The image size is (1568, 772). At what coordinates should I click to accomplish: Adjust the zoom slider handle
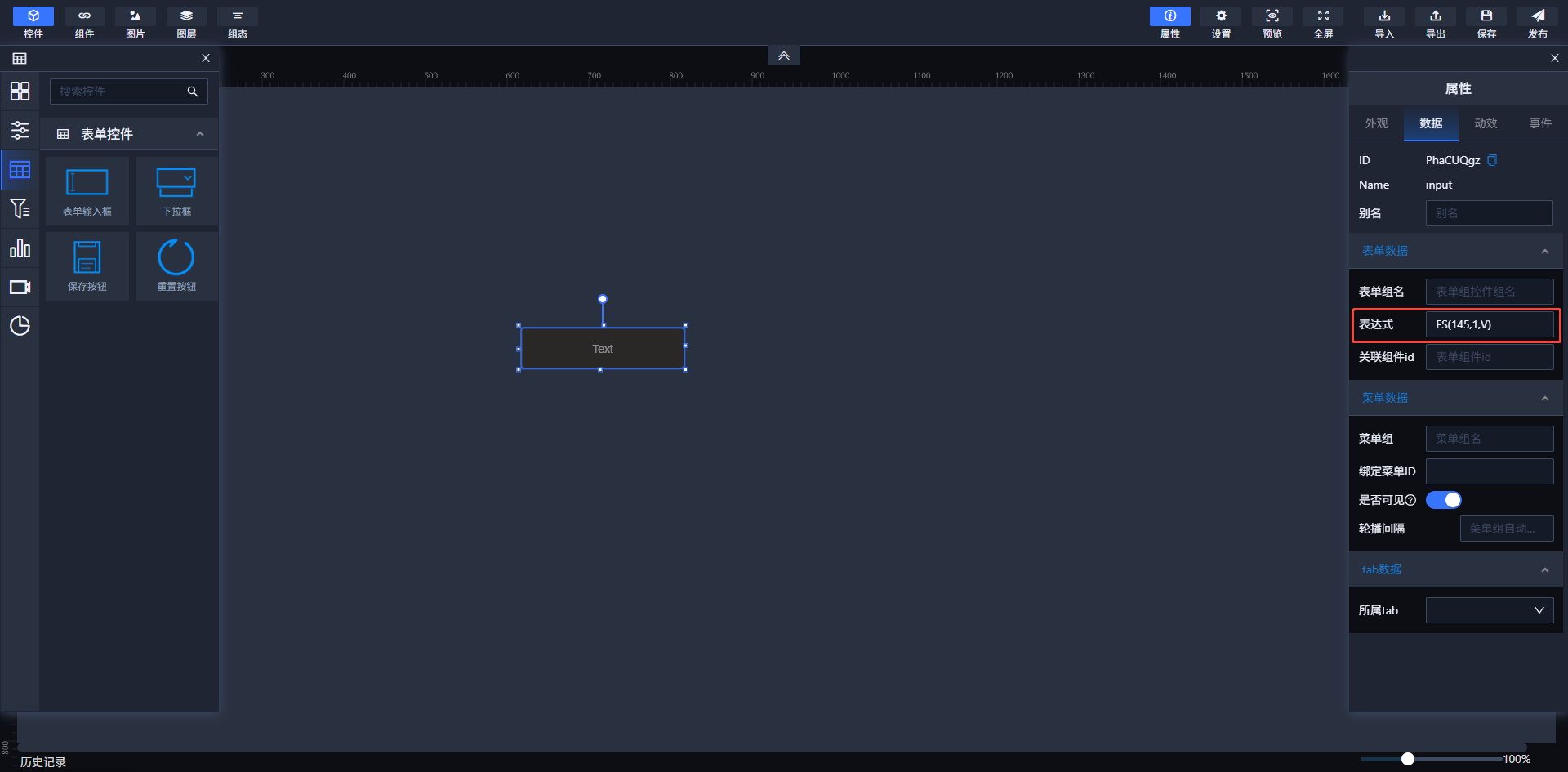(1407, 759)
